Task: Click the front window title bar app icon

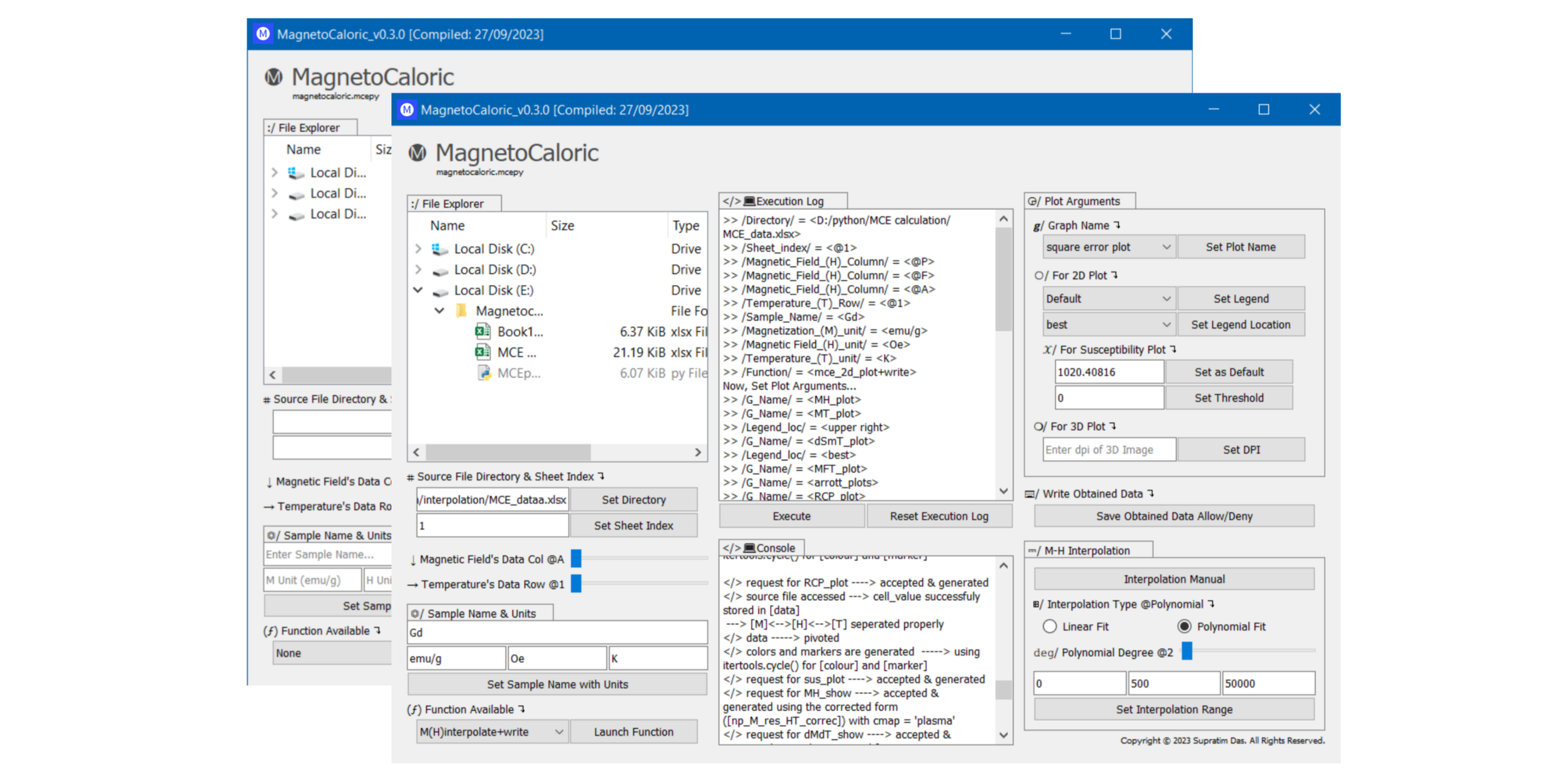Action: [x=407, y=110]
